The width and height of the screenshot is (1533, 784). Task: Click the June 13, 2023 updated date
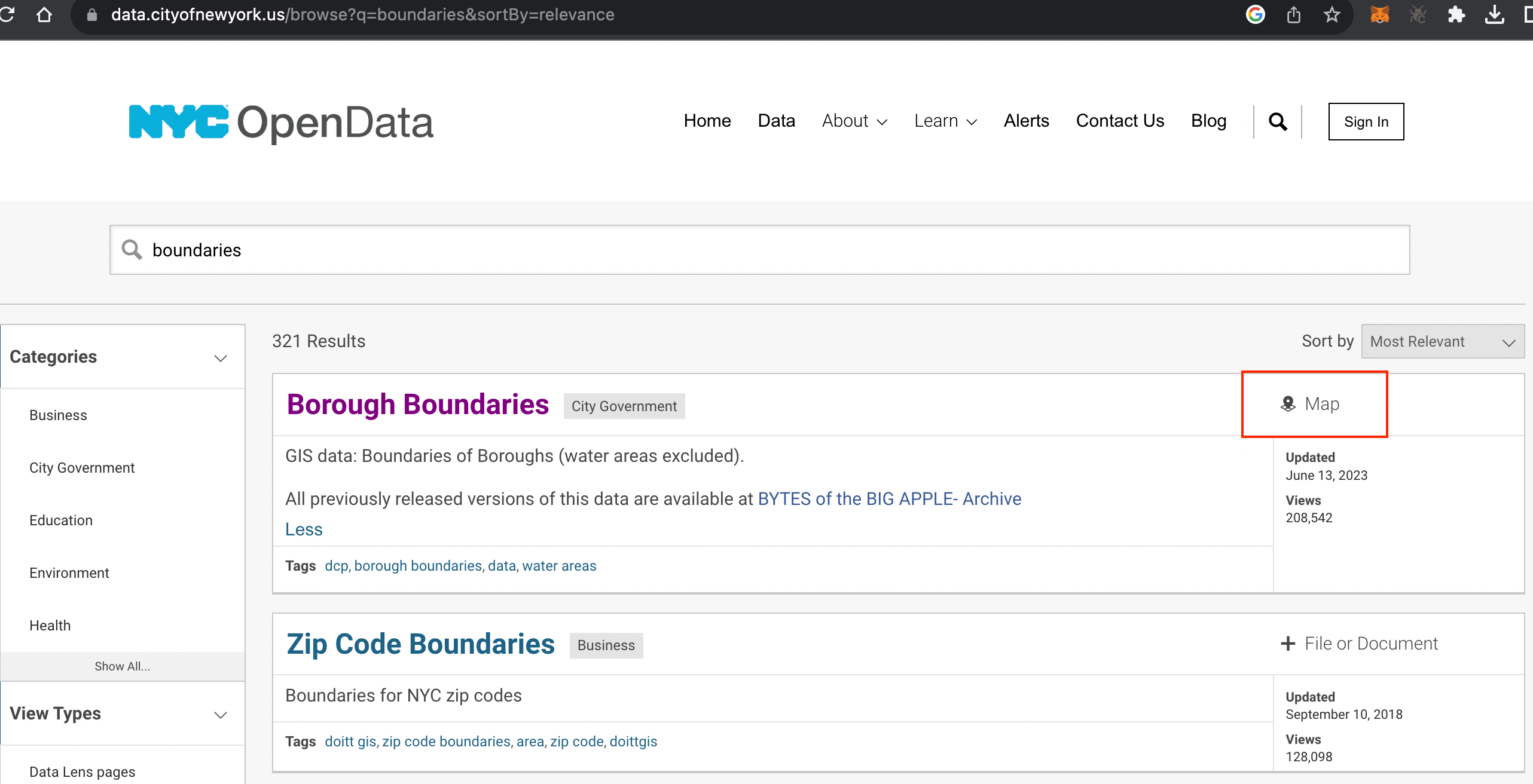tap(1327, 476)
